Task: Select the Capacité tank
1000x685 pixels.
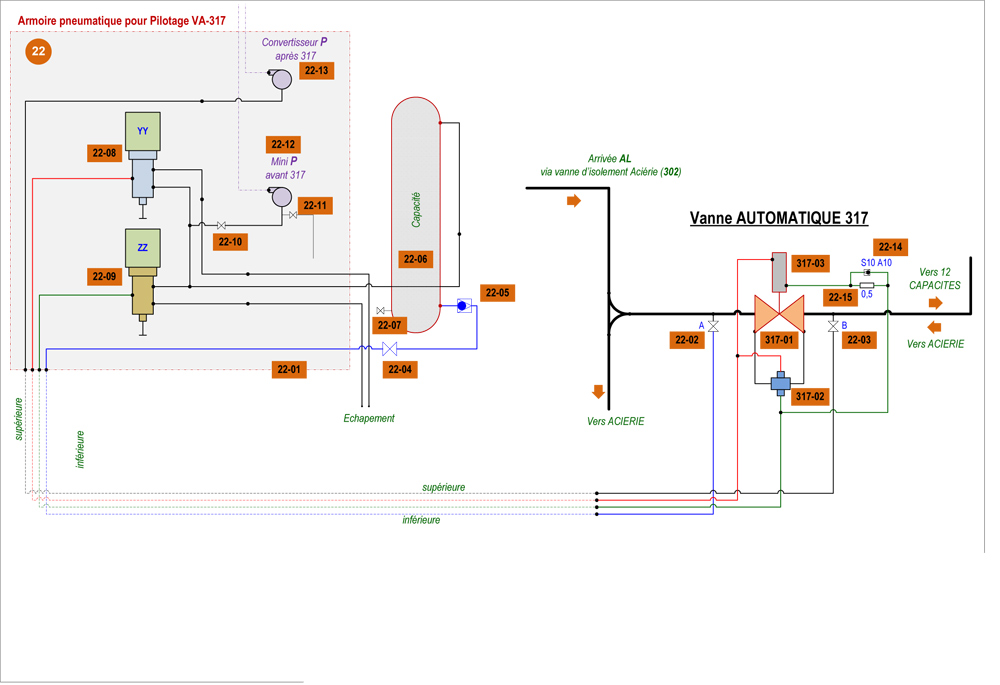Action: pos(416,215)
